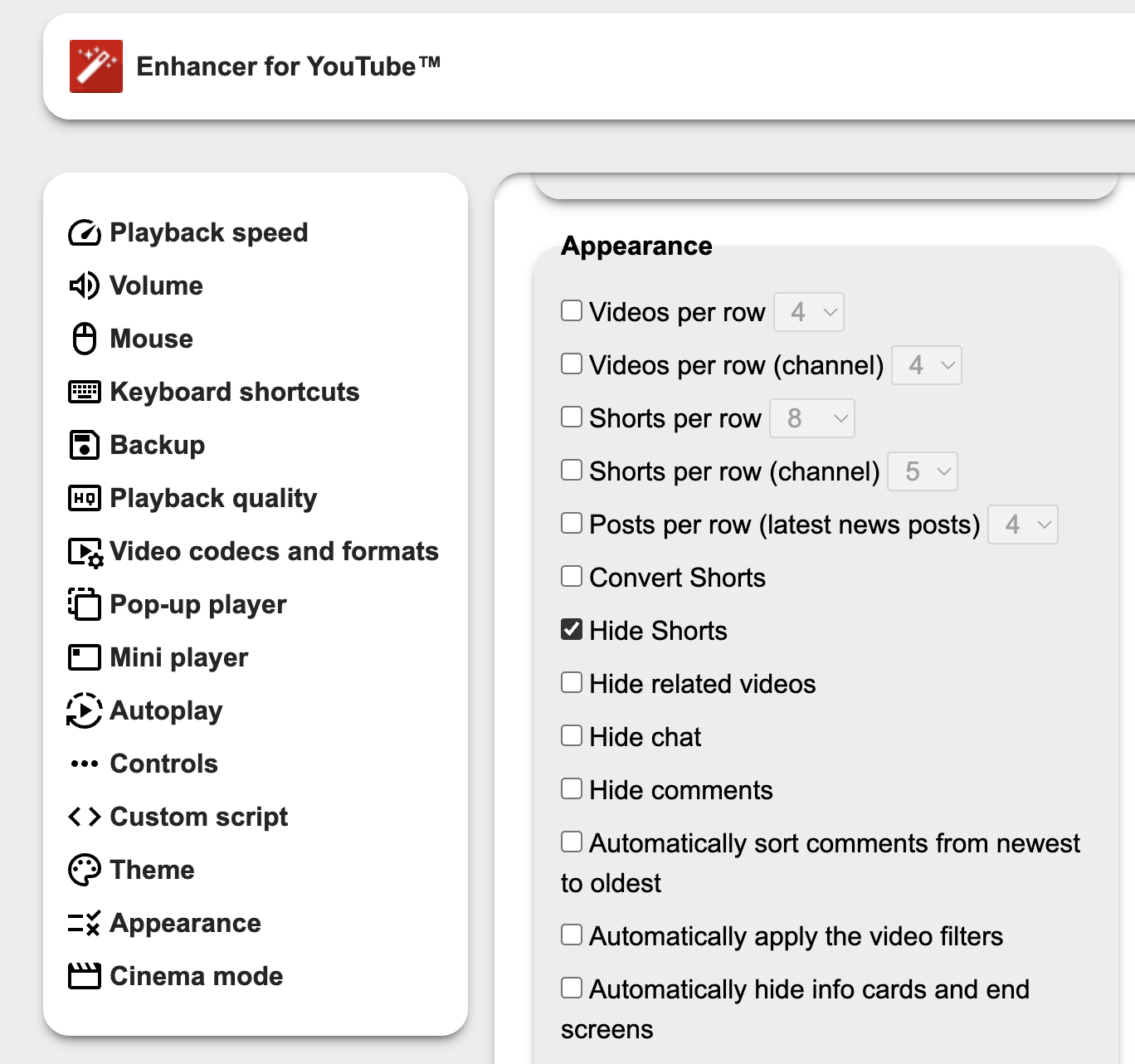Image resolution: width=1135 pixels, height=1064 pixels.
Task: Click the Playback speed gauge icon
Action: point(84,233)
